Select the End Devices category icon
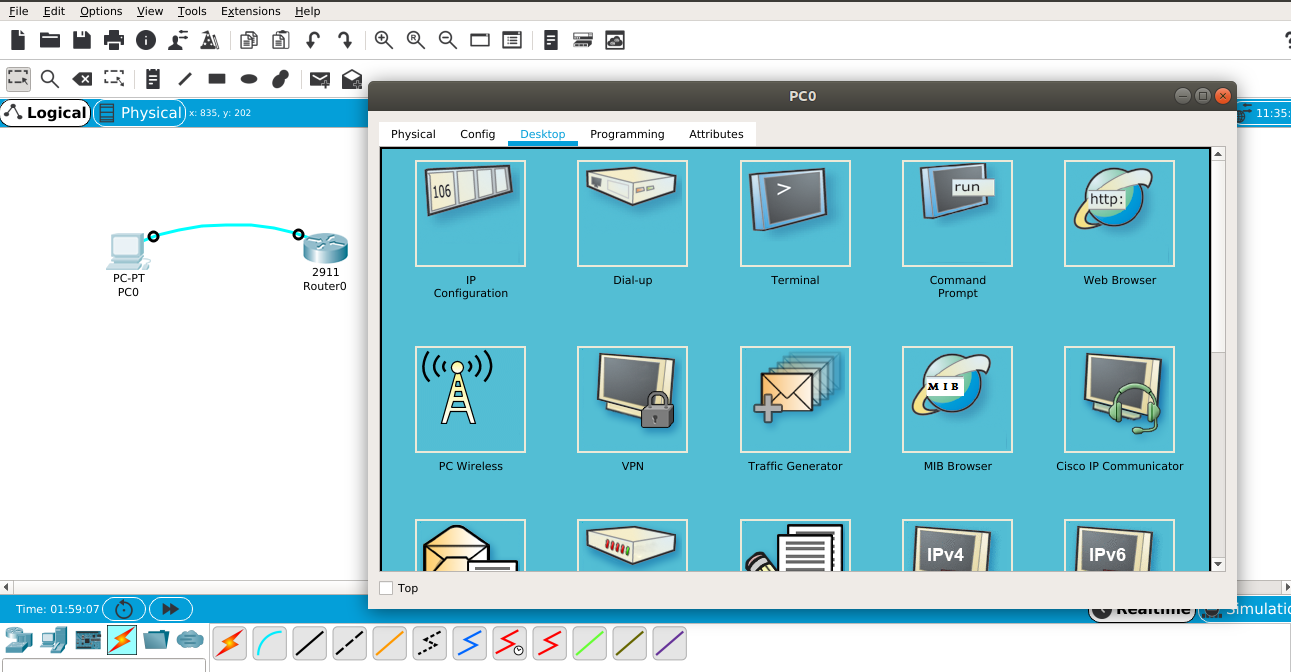1291x672 pixels. click(x=54, y=639)
